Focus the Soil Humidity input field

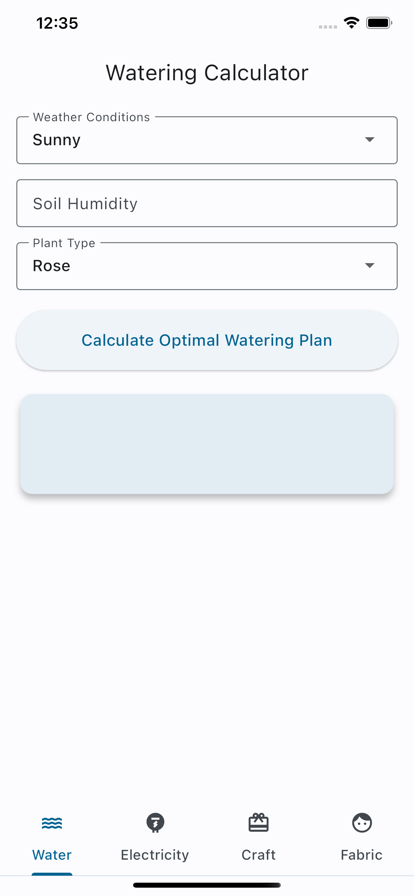(x=207, y=203)
